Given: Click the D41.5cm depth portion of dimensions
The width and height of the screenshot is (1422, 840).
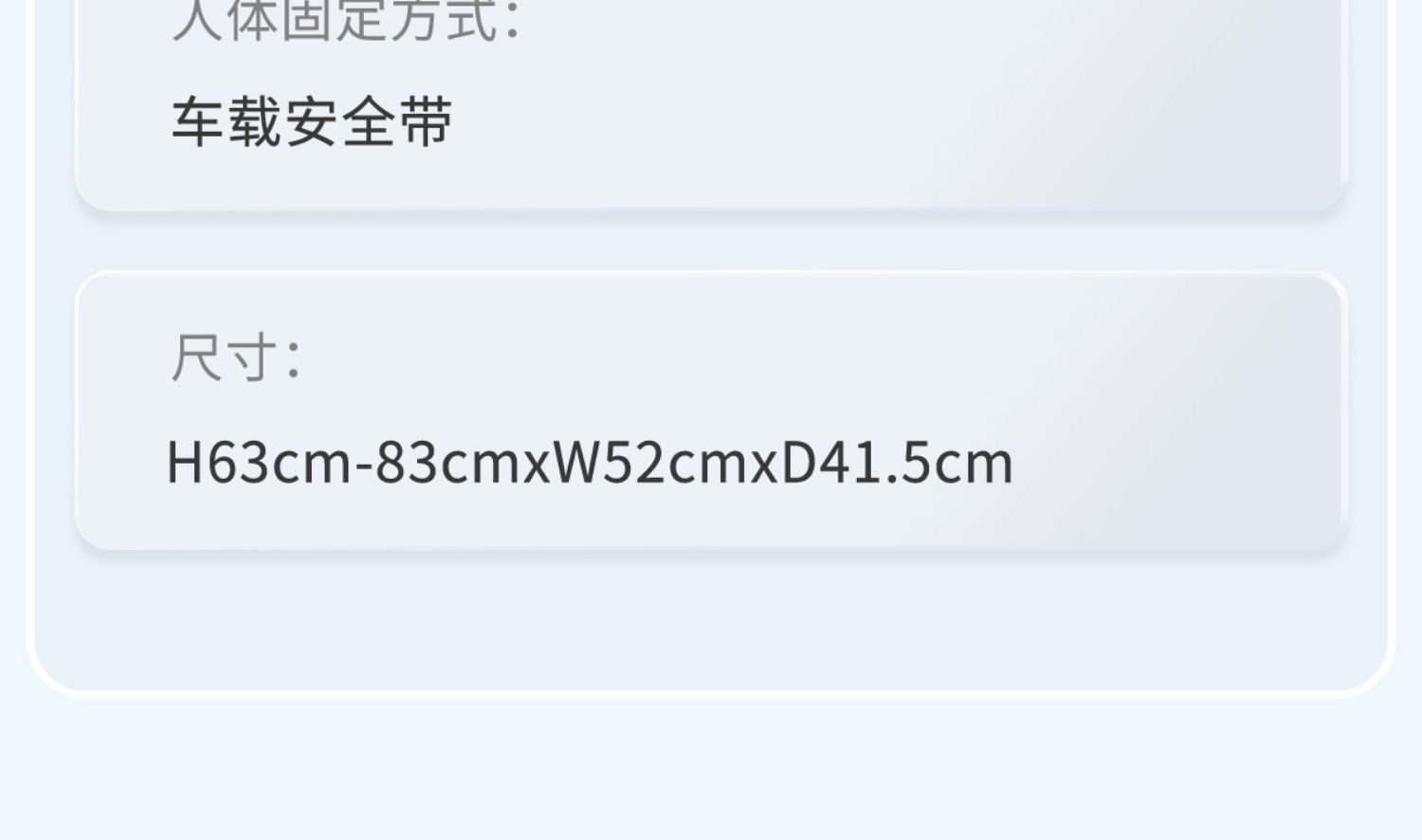Looking at the screenshot, I should pos(897,463).
